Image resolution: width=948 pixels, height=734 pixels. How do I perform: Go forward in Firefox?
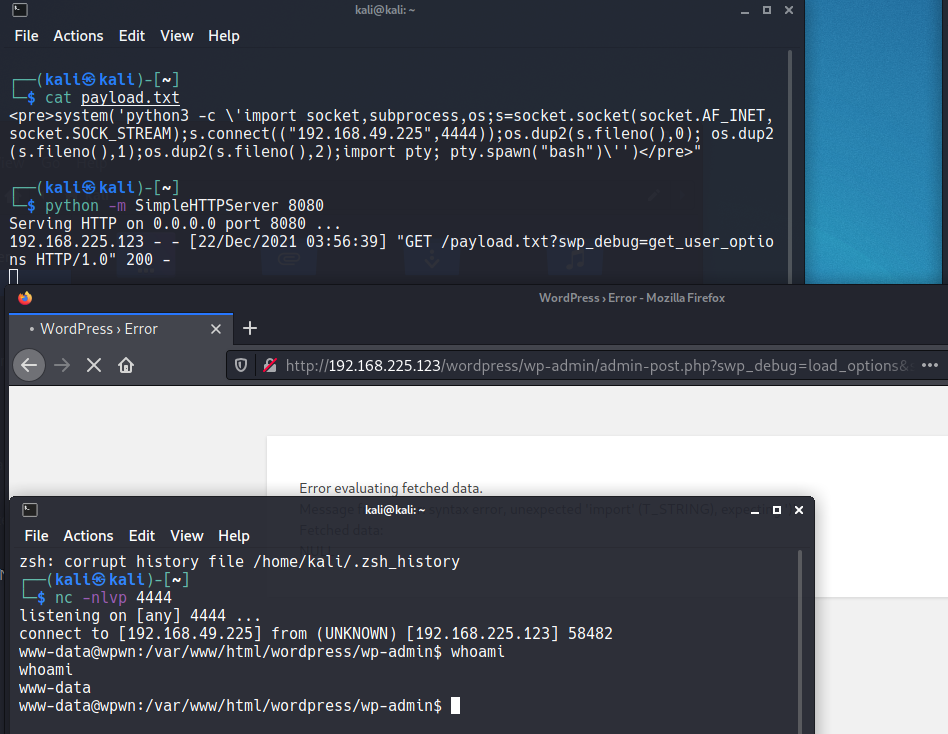pyautogui.click(x=62, y=365)
